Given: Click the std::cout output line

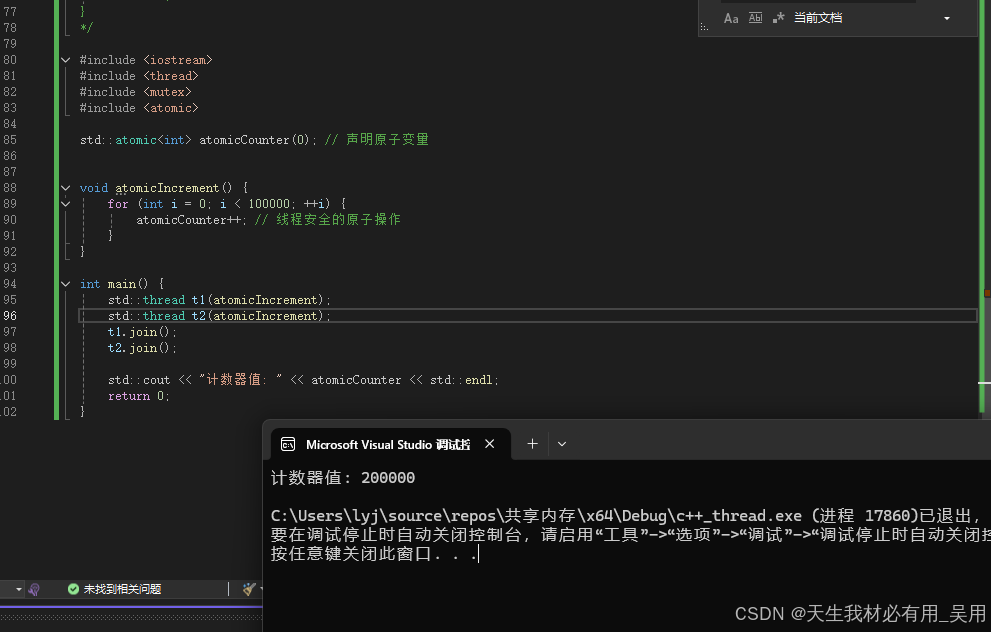Looking at the screenshot, I should [303, 380].
